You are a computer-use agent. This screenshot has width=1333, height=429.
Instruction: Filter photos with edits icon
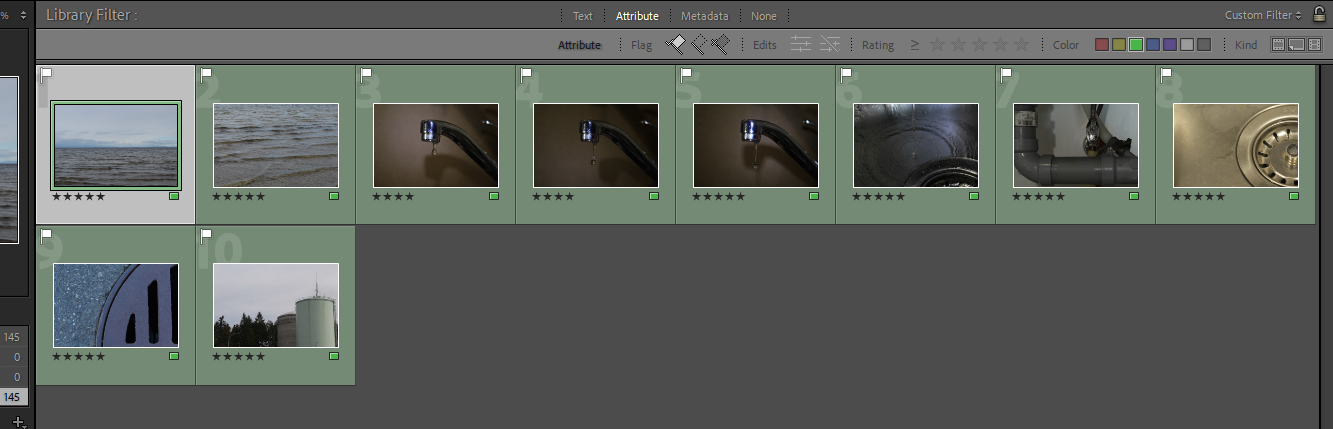(x=800, y=44)
